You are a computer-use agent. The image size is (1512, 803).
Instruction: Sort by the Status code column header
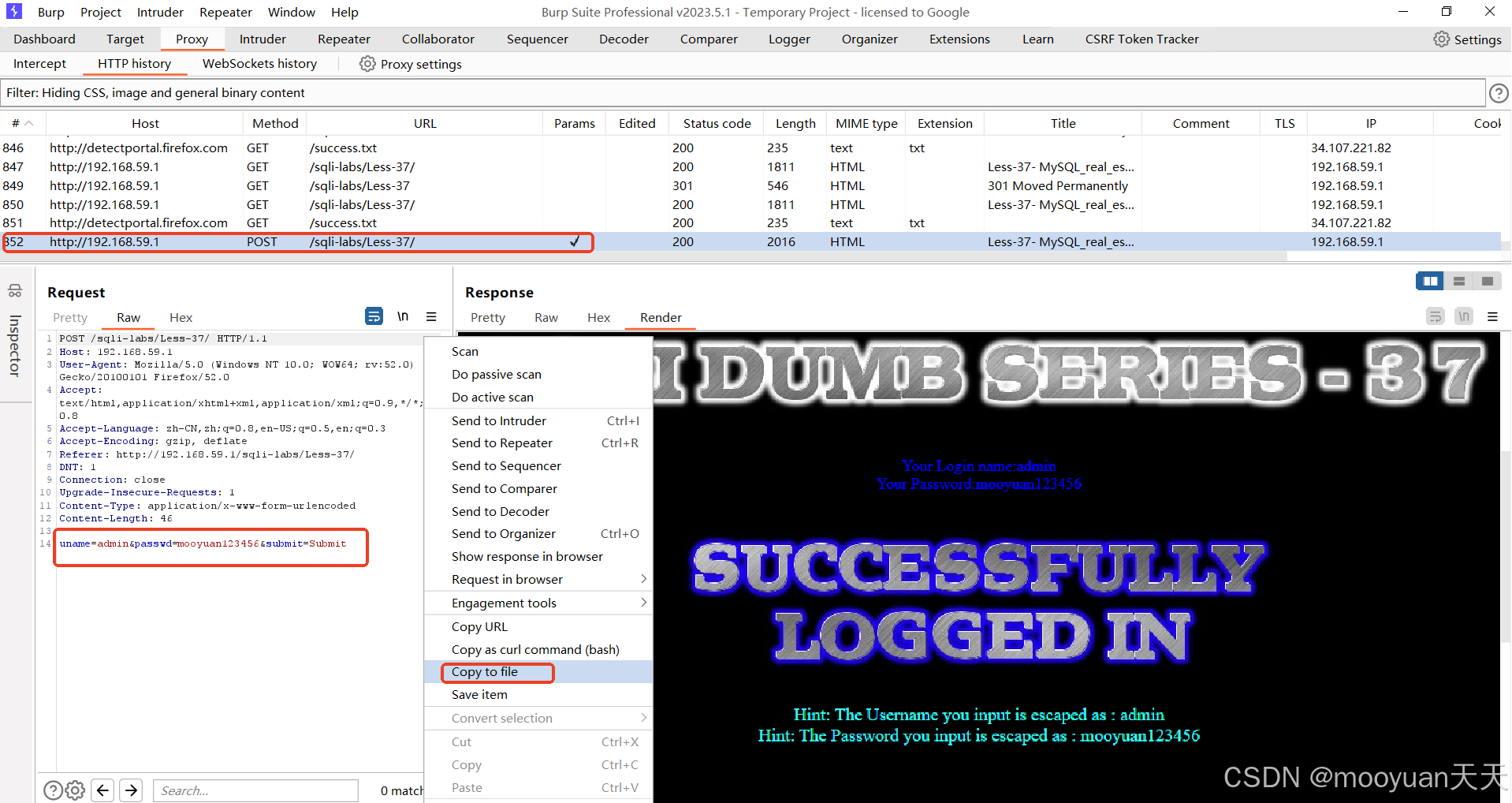click(x=717, y=123)
